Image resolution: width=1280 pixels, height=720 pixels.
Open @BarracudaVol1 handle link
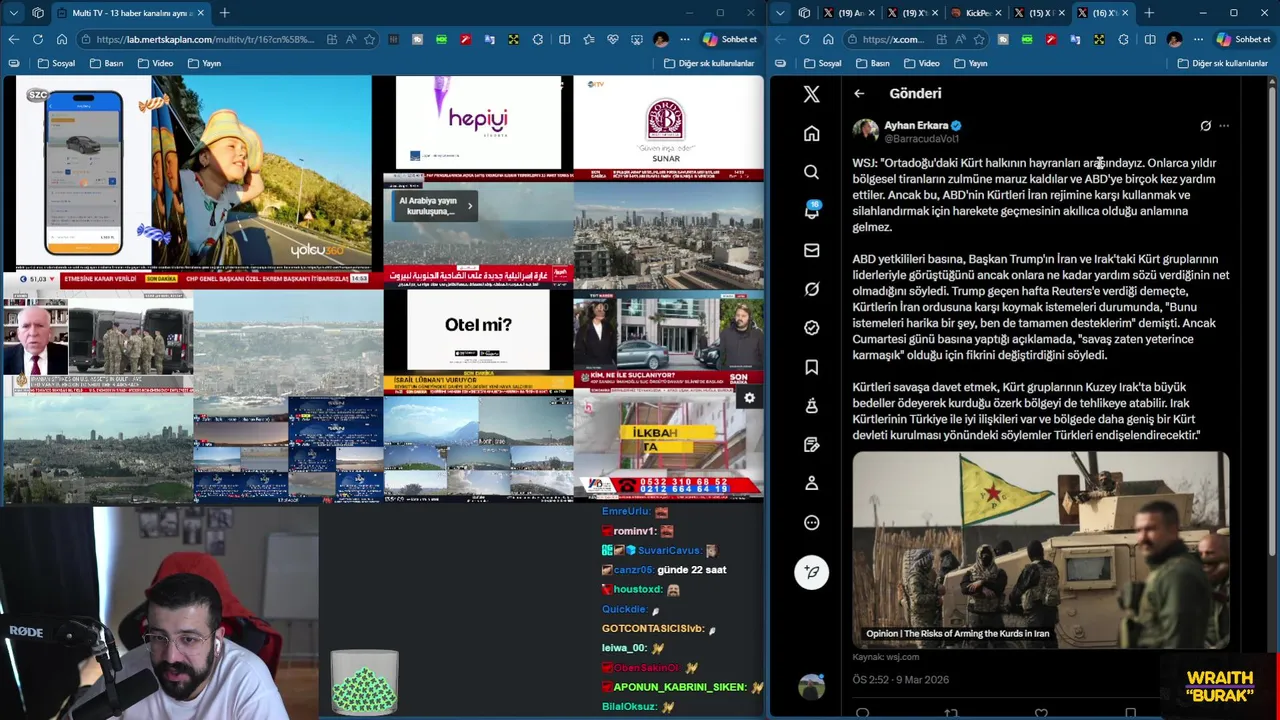pyautogui.click(x=921, y=139)
